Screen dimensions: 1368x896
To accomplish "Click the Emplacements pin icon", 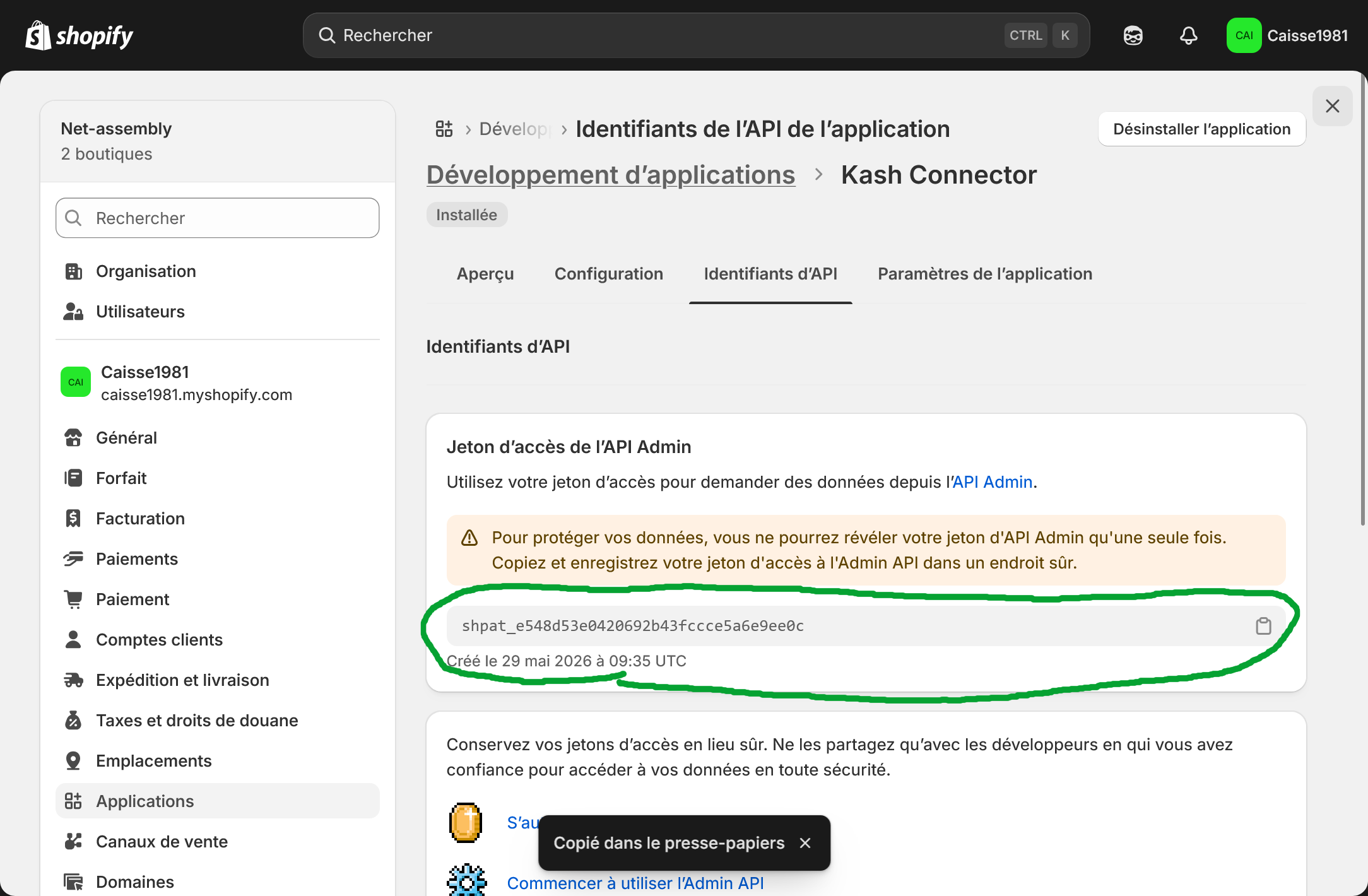I will (73, 761).
